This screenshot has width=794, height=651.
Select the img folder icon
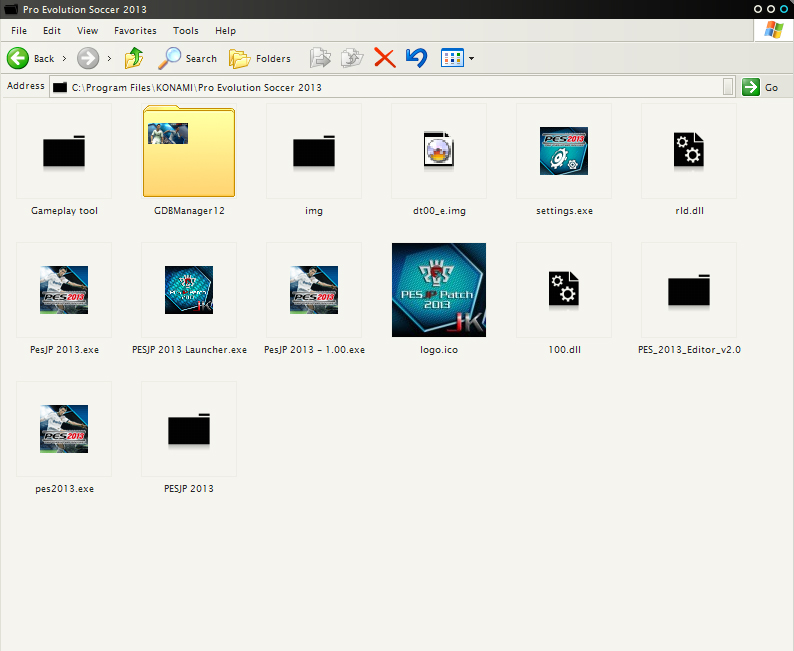click(x=314, y=151)
